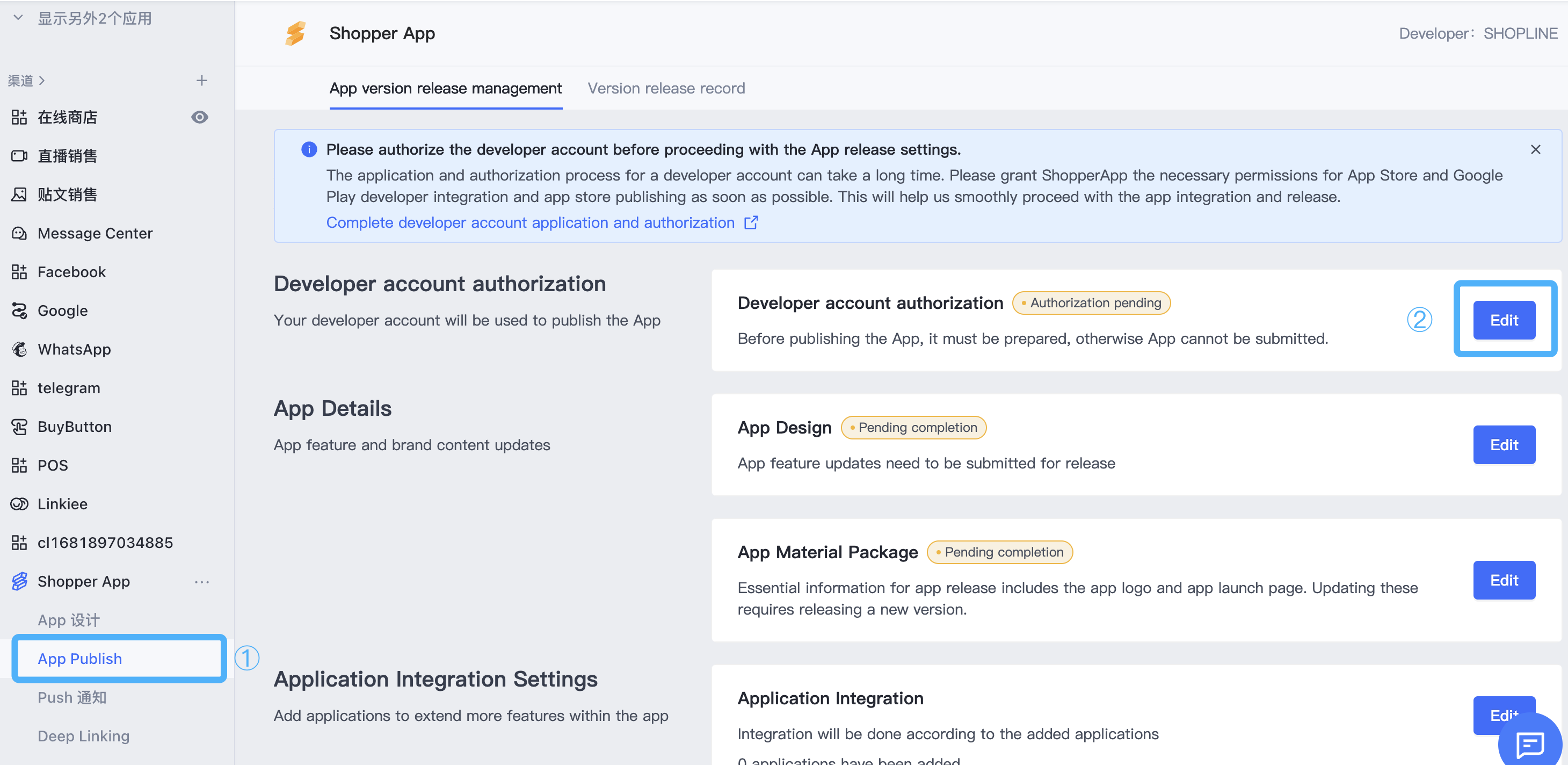Click the external link icon after authorization link
This screenshot has height=765, width=1568.
click(751, 222)
